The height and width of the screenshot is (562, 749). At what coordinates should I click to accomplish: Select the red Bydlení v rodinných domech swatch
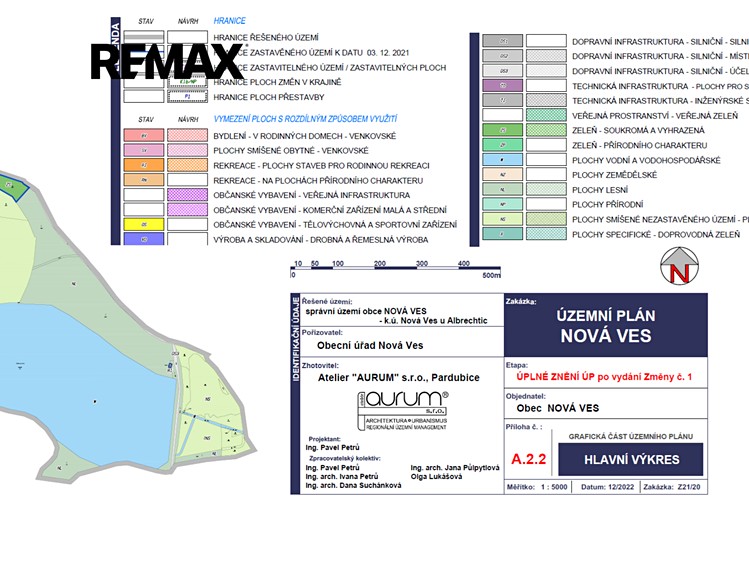point(144,136)
